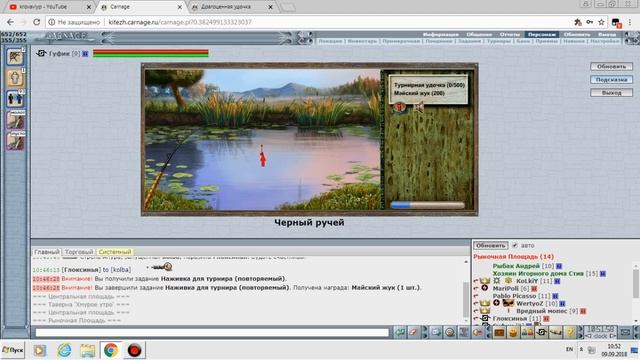Screen dimensions: 640x360
Task: Toggle the авто refresh checkbox
Action: [515, 245]
